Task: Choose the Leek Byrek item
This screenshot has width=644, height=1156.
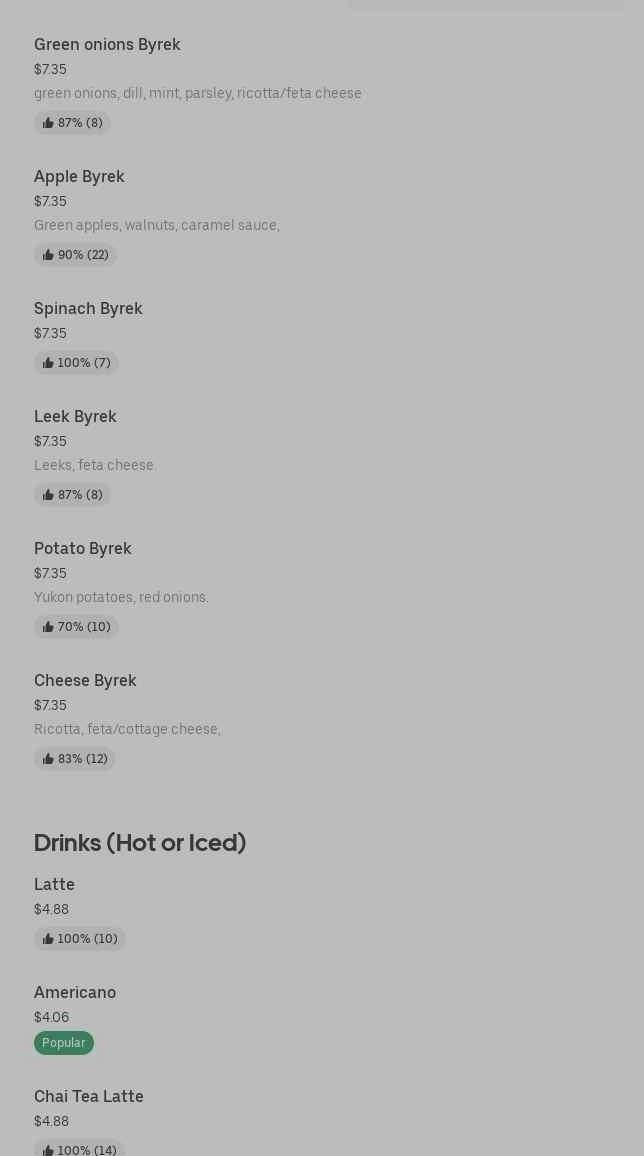Action: point(75,417)
